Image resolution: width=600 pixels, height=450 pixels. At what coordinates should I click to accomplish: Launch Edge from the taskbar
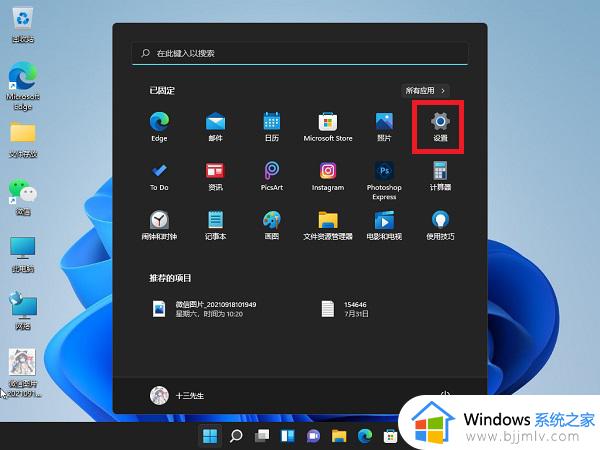click(x=365, y=436)
